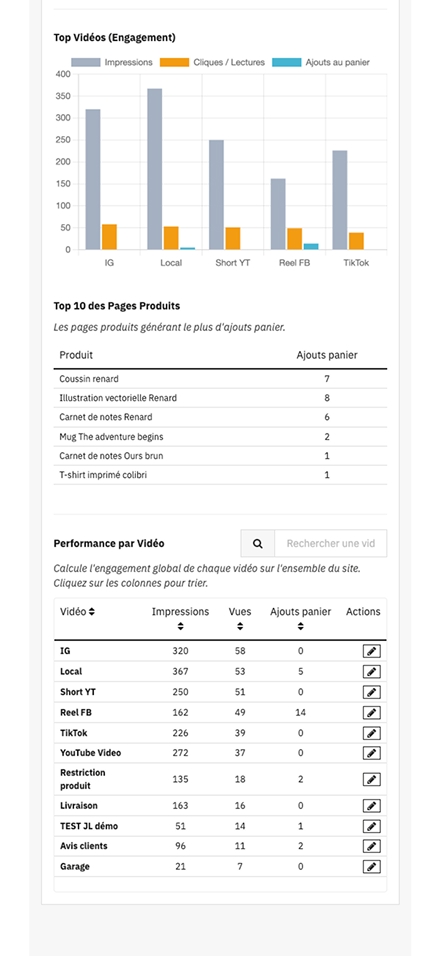
Task: Click the edit pencil for IG video
Action: tap(371, 651)
